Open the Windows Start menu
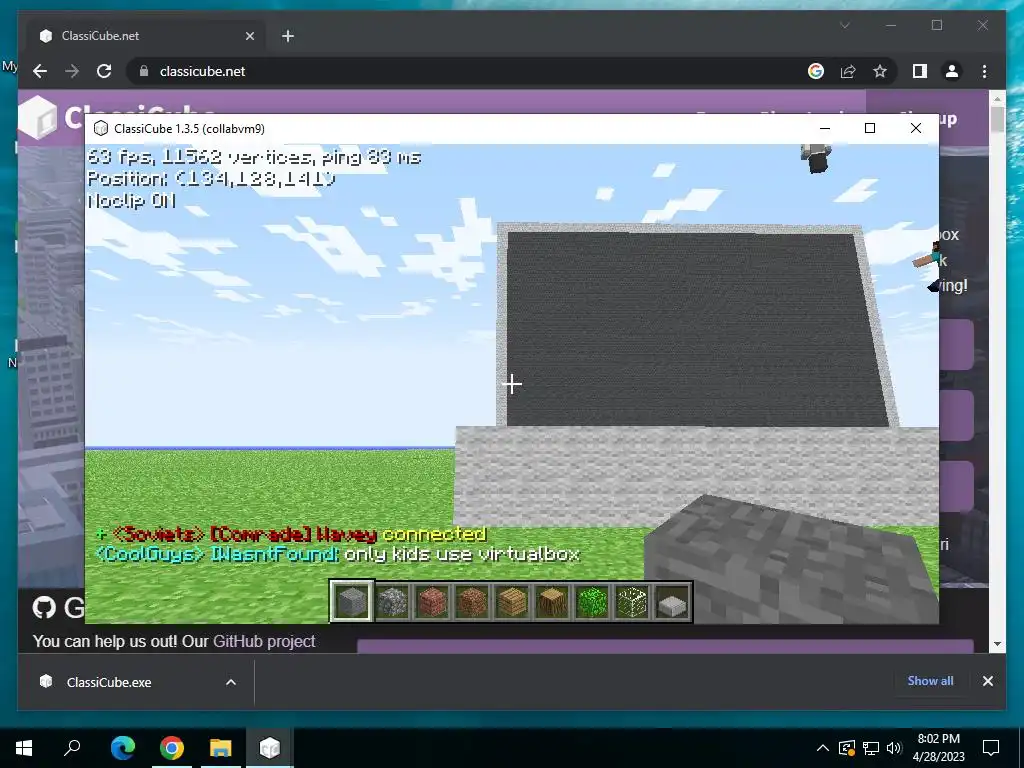 tap(24, 748)
